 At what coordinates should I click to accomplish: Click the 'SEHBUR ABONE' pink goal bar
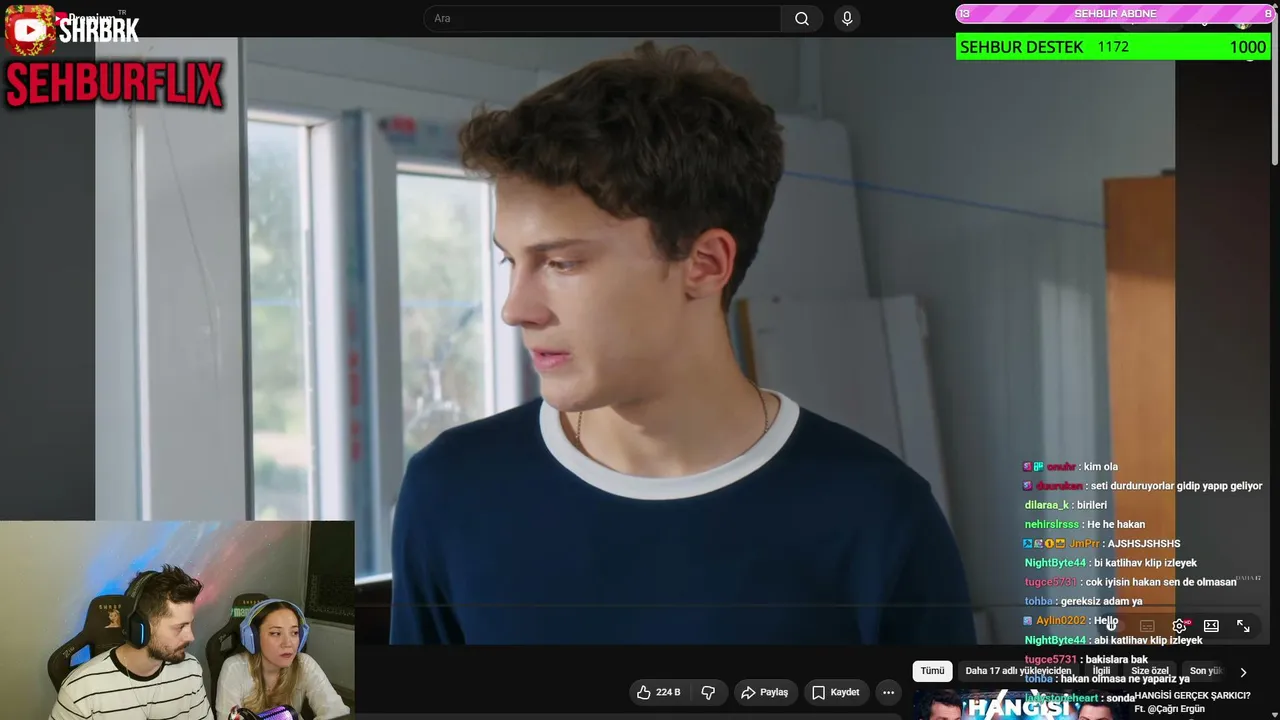coord(1114,14)
